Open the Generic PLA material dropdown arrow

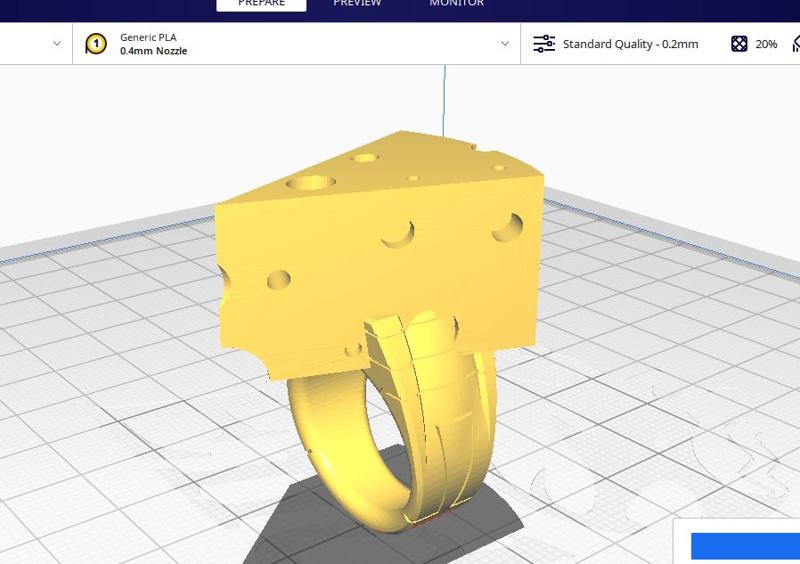[x=505, y=44]
